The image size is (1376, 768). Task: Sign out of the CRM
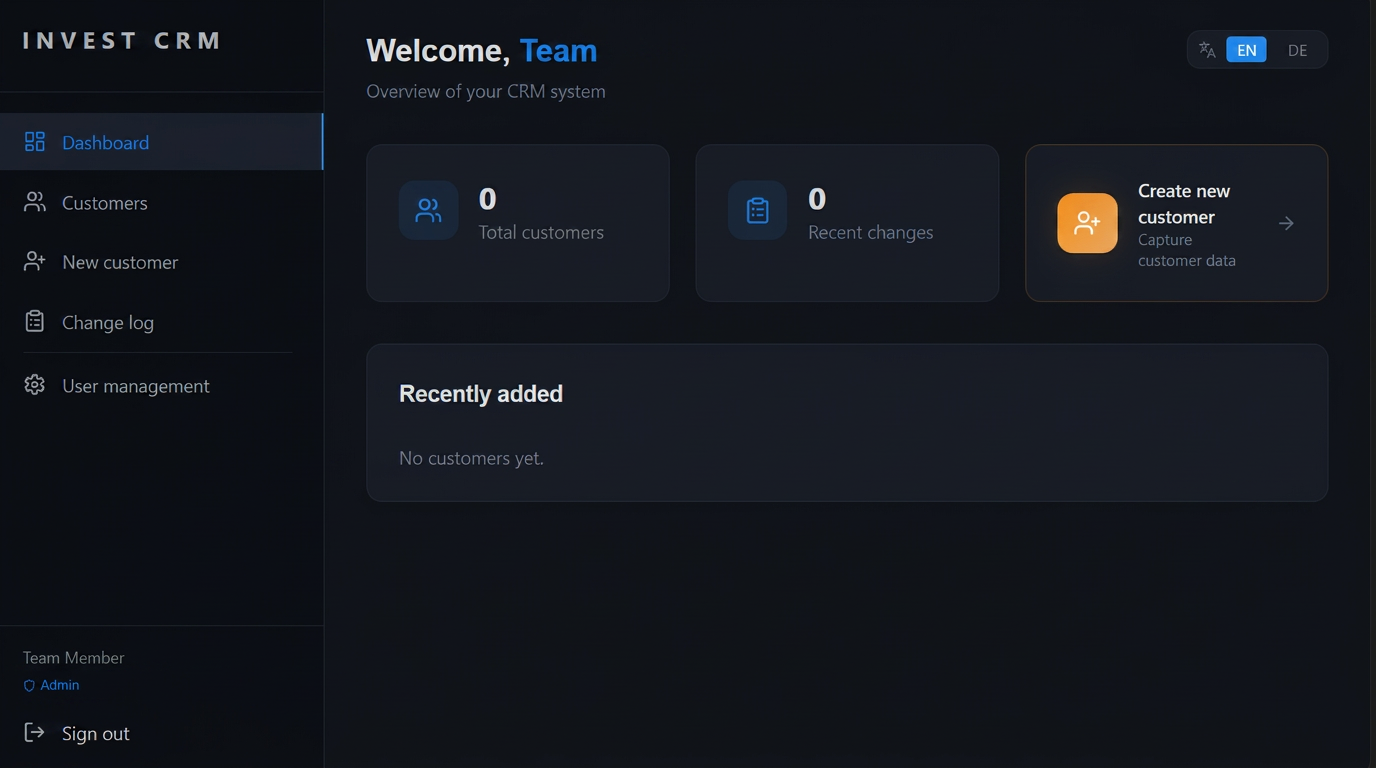(77, 733)
